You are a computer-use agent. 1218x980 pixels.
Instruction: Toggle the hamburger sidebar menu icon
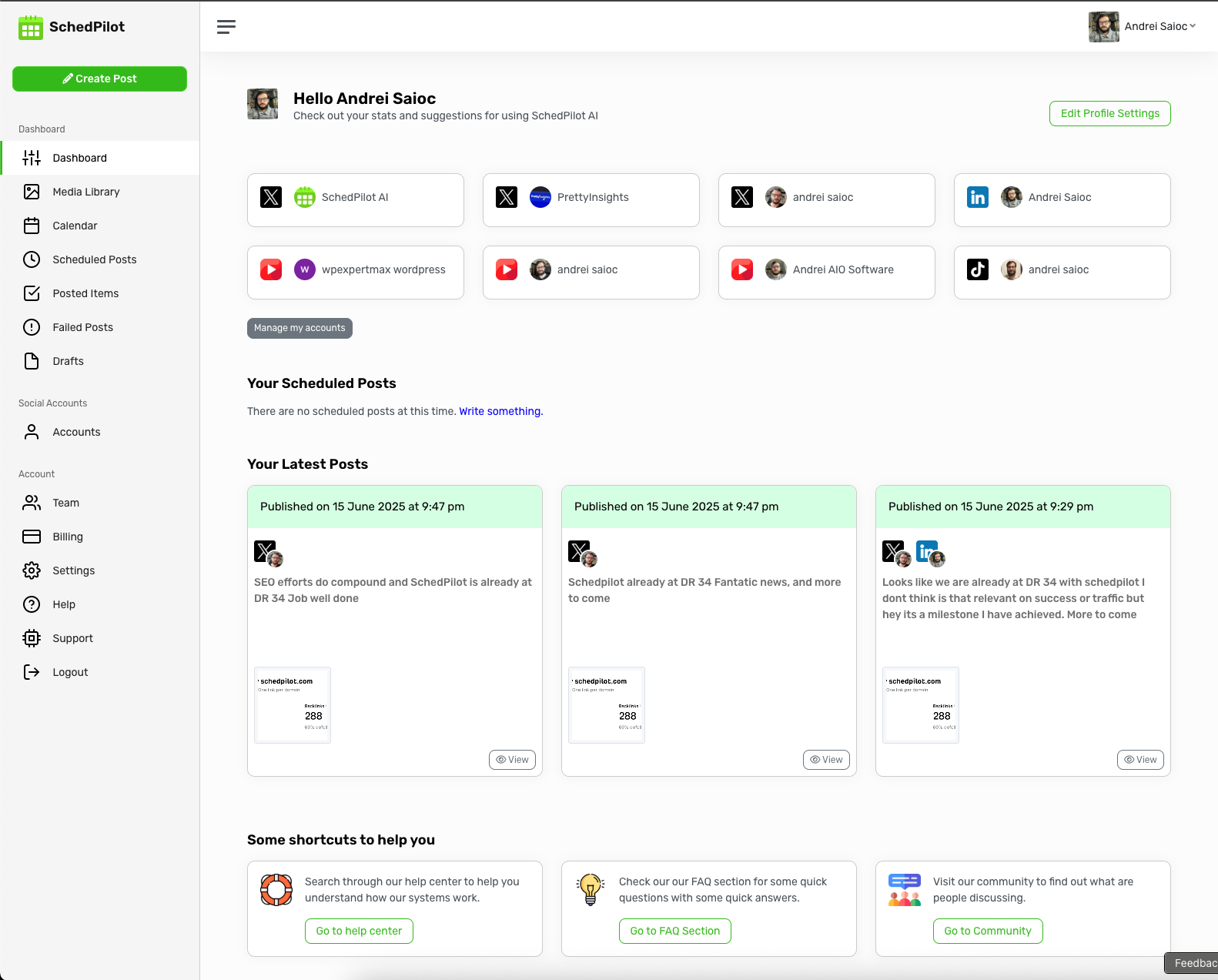tap(226, 27)
